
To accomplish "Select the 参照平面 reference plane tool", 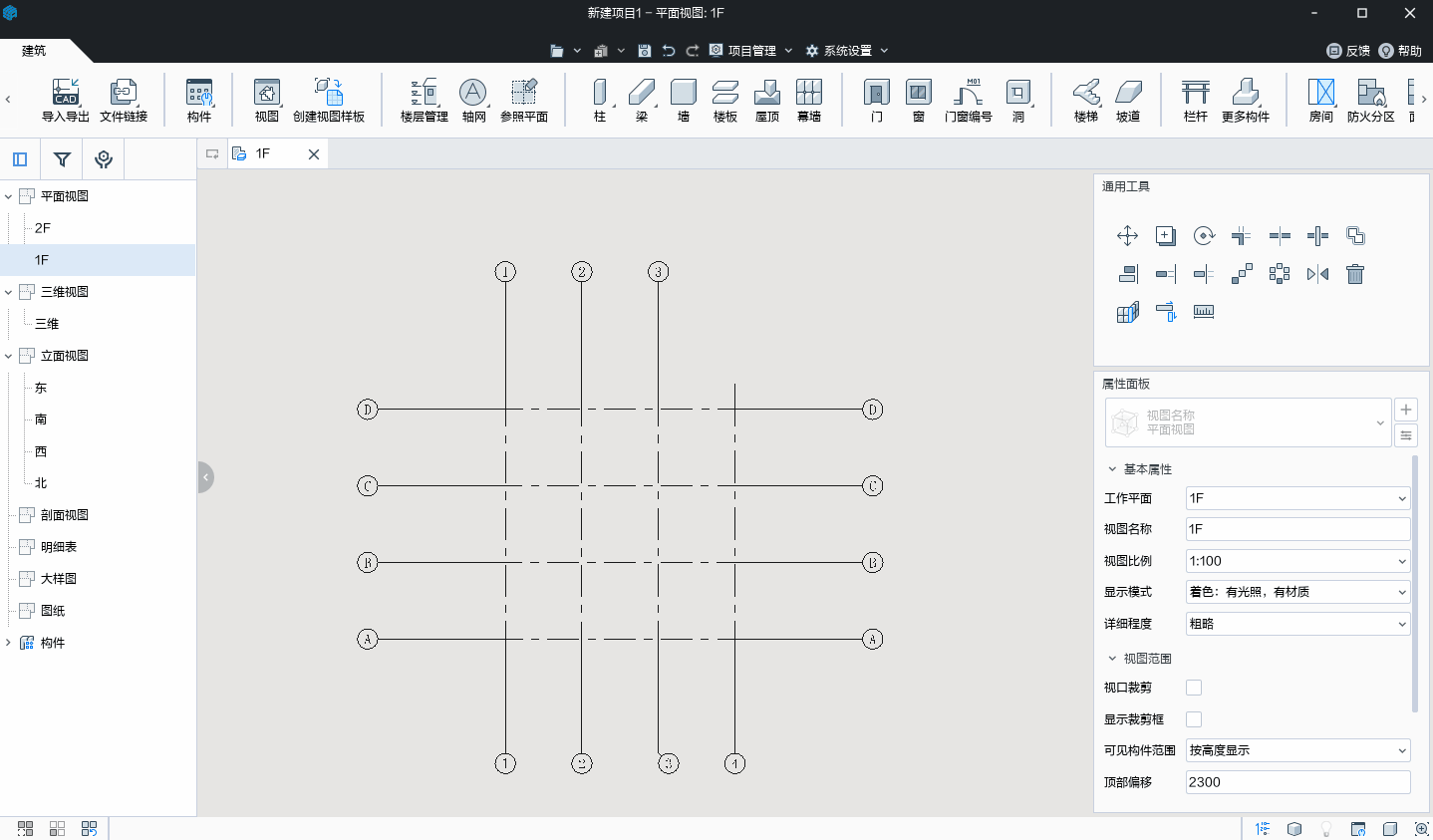I will (524, 101).
